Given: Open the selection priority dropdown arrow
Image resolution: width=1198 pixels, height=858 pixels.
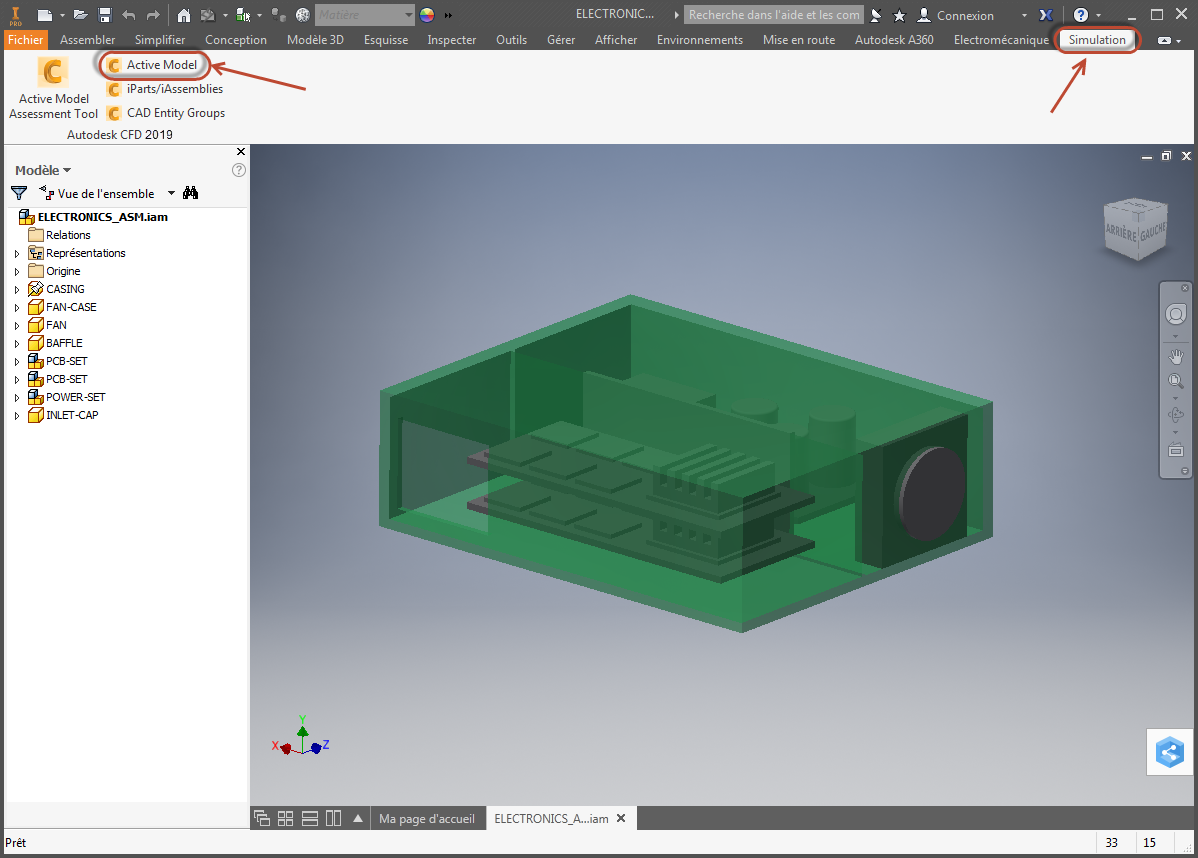Looking at the screenshot, I should tap(260, 15).
